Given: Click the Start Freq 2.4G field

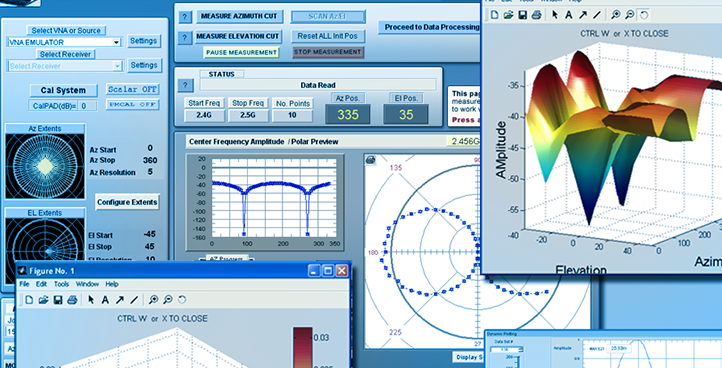Looking at the screenshot, I should (204, 116).
